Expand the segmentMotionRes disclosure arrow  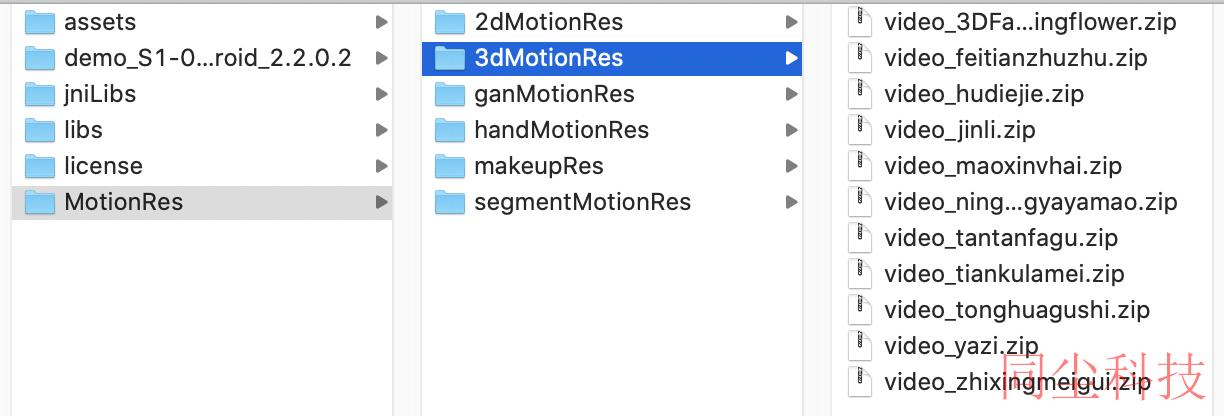coord(791,202)
